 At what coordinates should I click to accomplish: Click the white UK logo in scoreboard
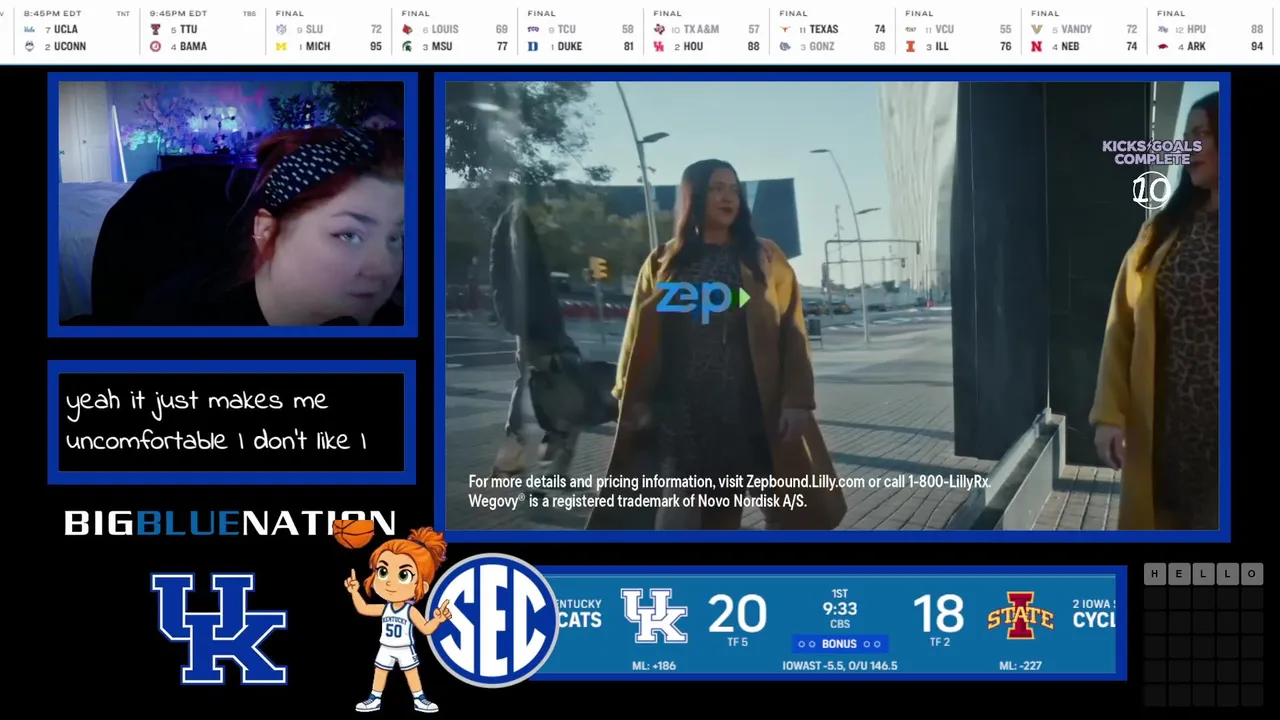[654, 615]
